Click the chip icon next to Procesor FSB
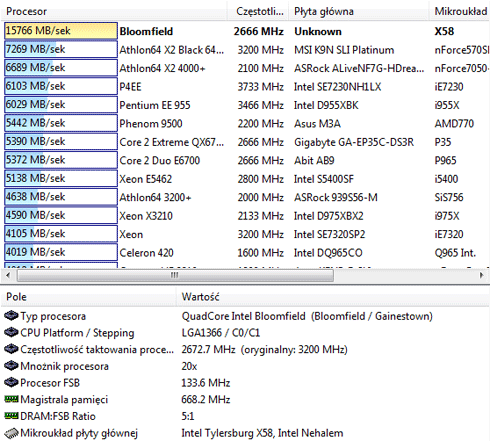 (x=11, y=382)
